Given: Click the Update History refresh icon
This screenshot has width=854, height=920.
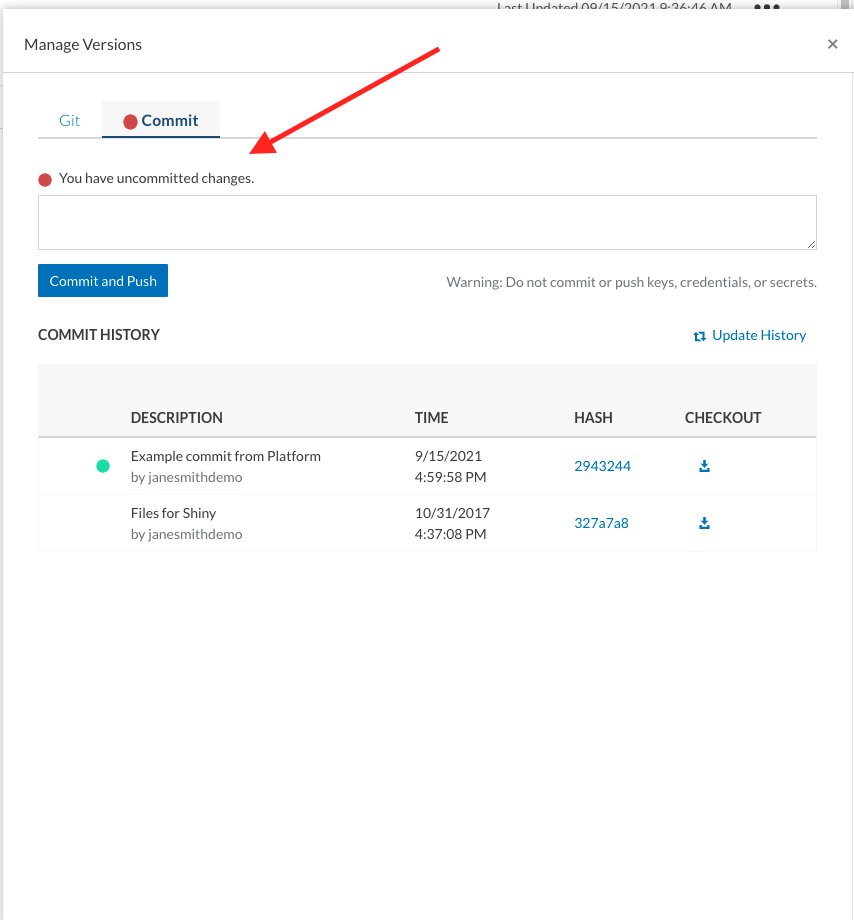Looking at the screenshot, I should pos(700,336).
